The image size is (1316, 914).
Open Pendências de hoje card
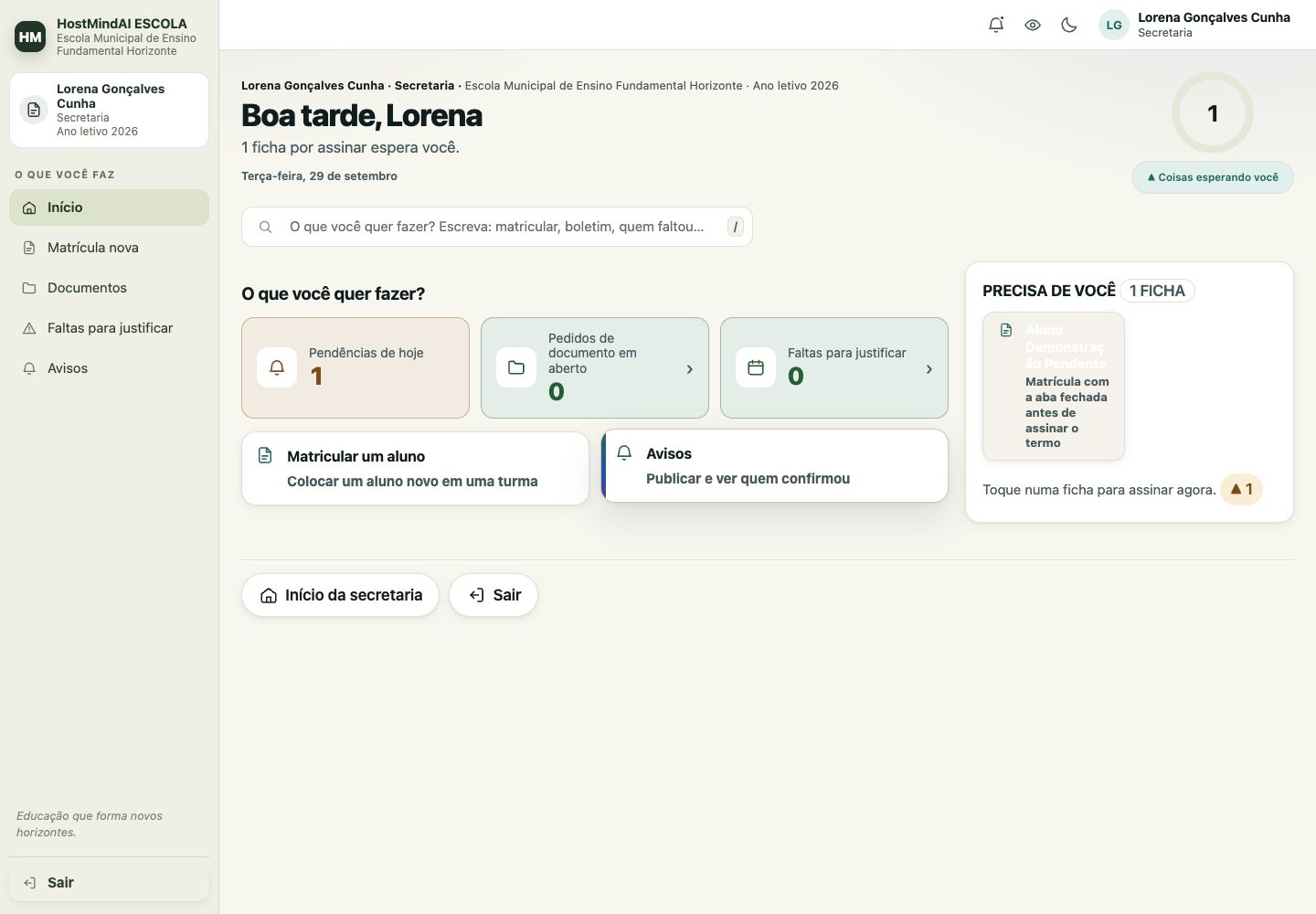coord(356,367)
